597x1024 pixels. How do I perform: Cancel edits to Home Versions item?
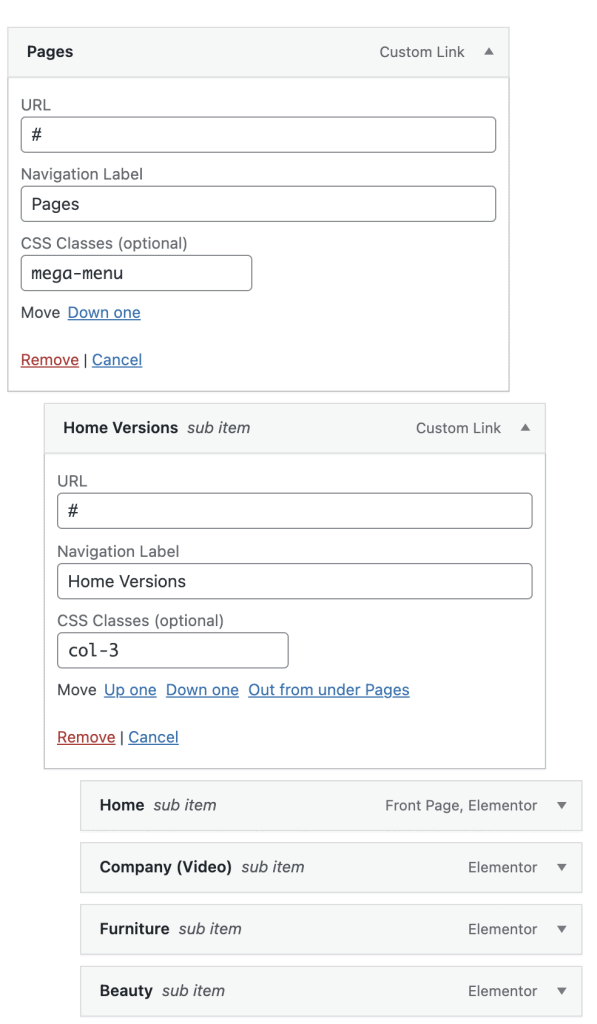[x=153, y=737]
